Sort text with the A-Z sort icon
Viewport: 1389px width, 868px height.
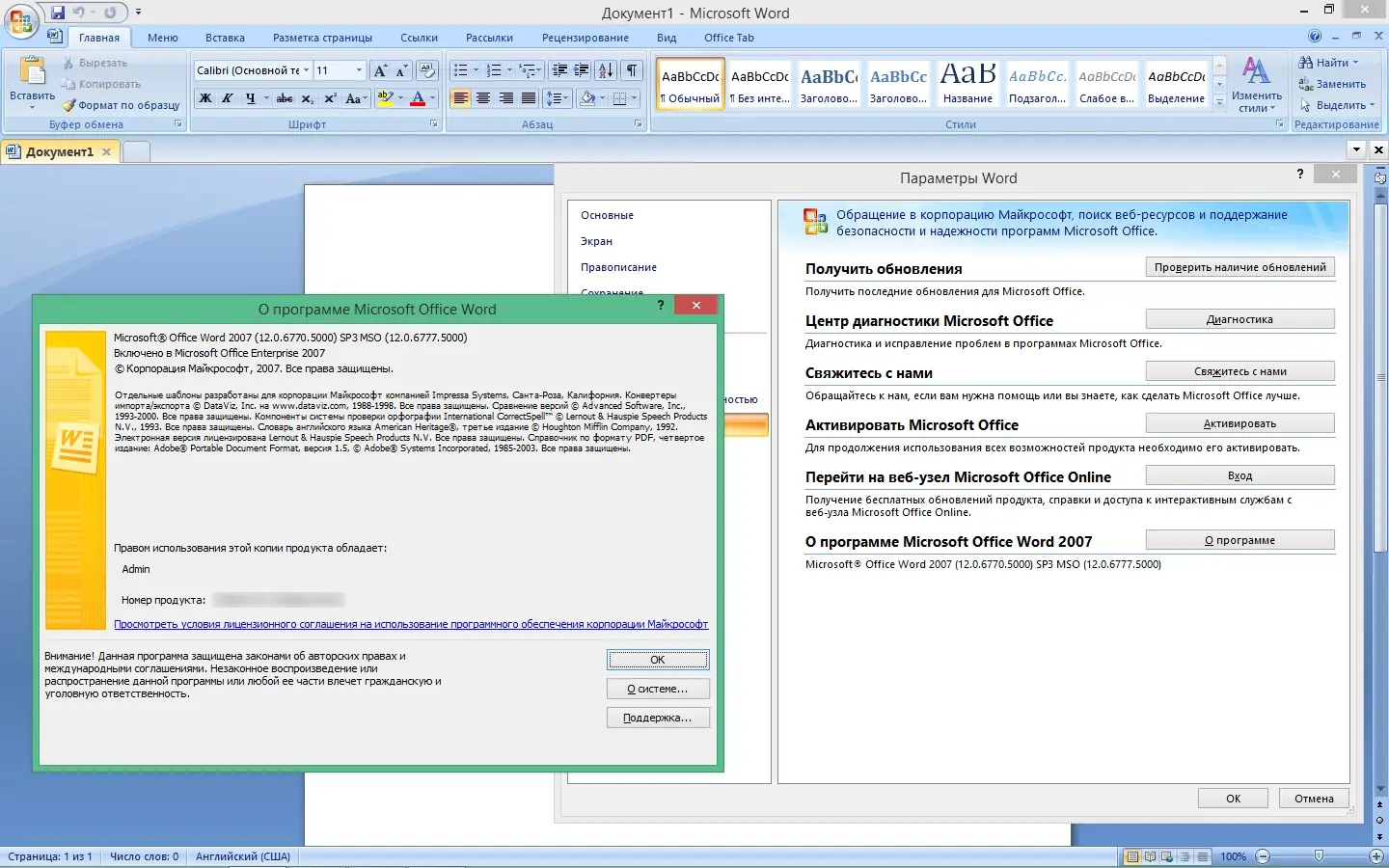(606, 70)
